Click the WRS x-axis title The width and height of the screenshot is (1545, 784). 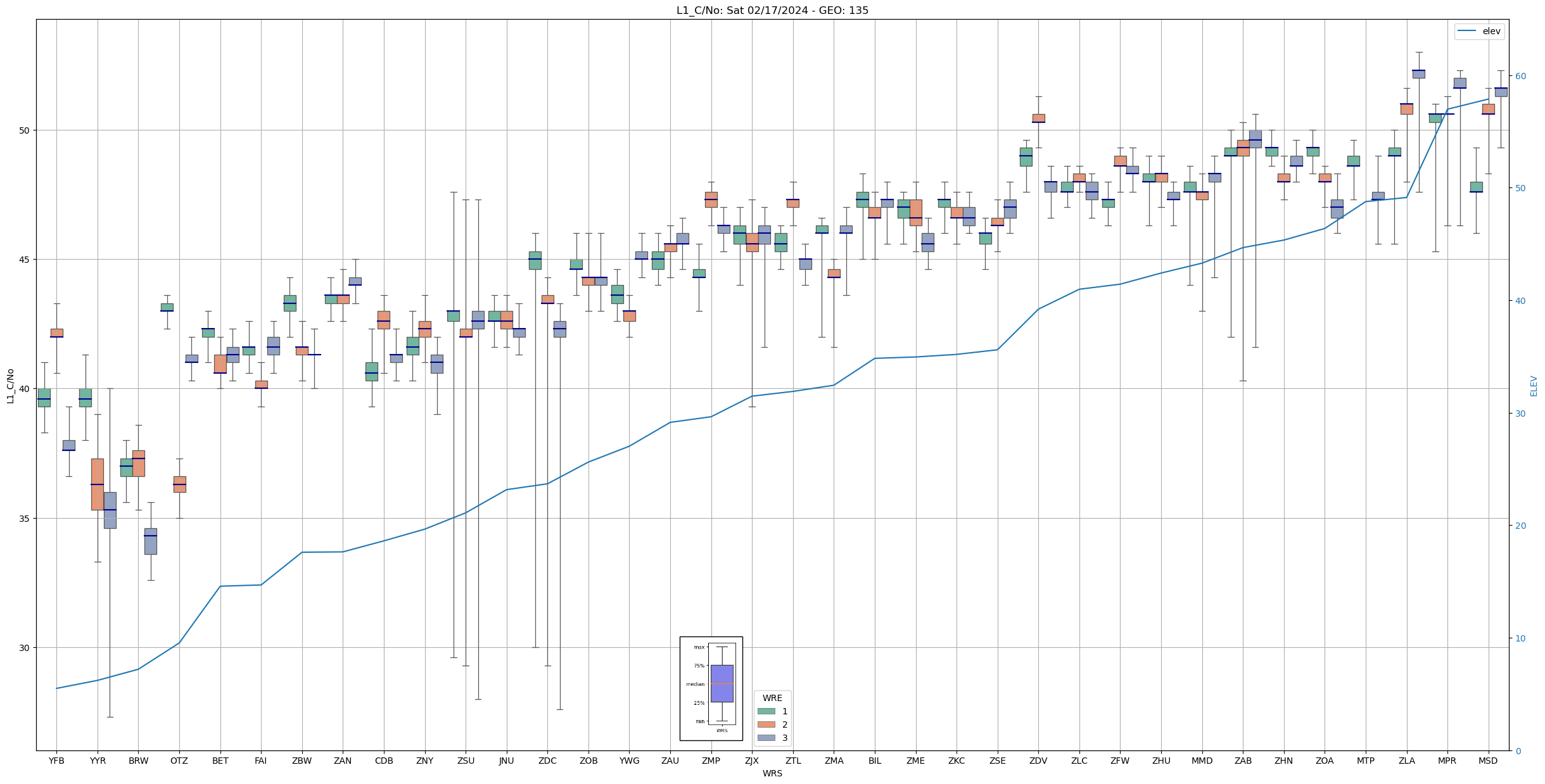(772, 773)
